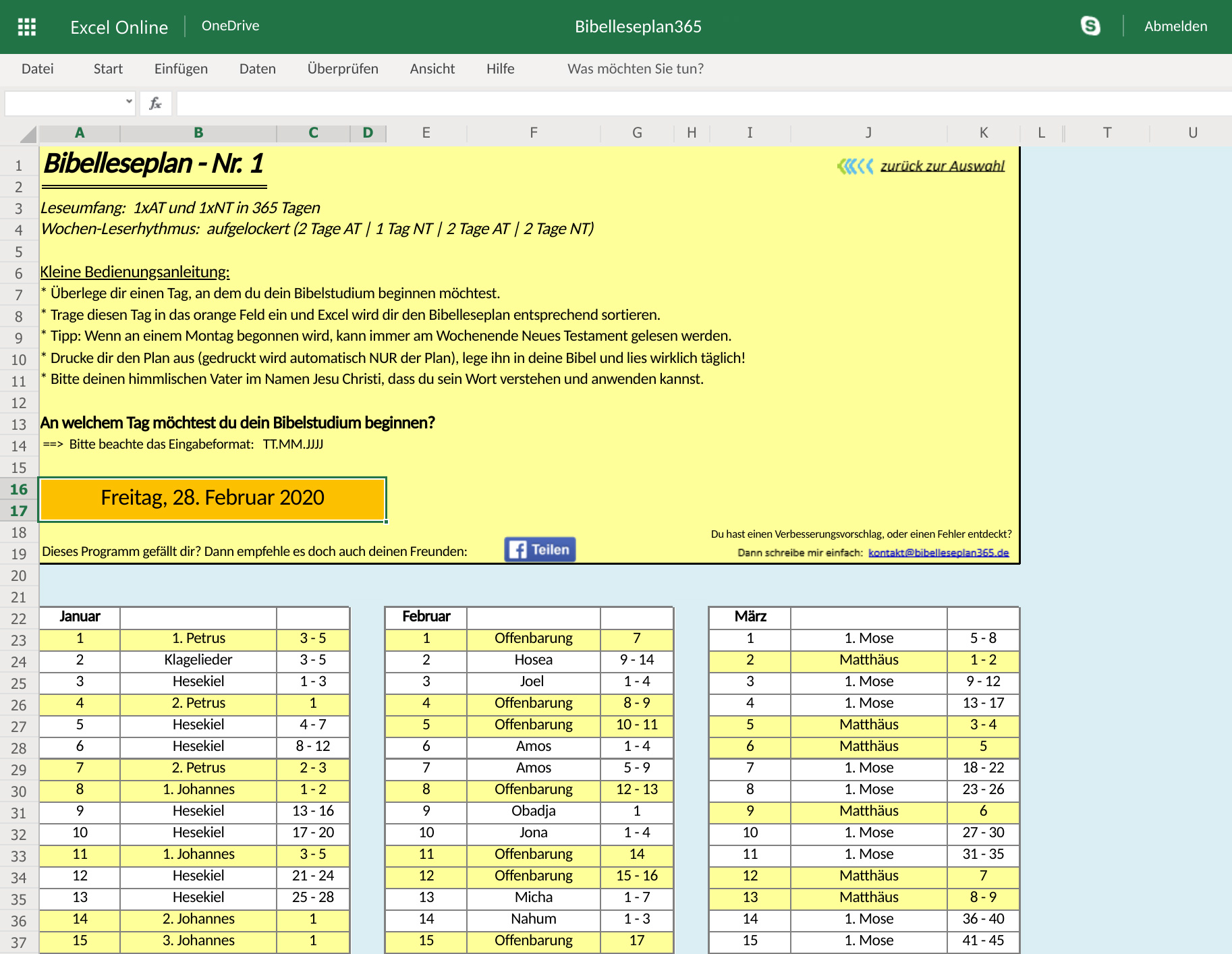Screen dimensions: 1232x954
Task: Expand the Name Box dropdown arrow
Action: click(x=129, y=103)
